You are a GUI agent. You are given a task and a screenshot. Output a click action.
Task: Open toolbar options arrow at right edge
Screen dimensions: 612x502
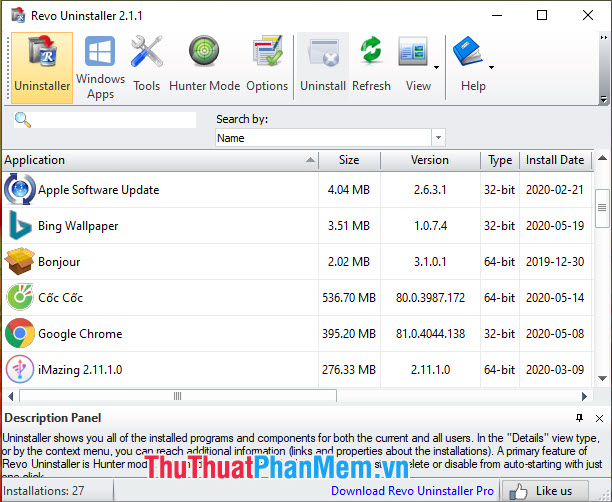(604, 100)
